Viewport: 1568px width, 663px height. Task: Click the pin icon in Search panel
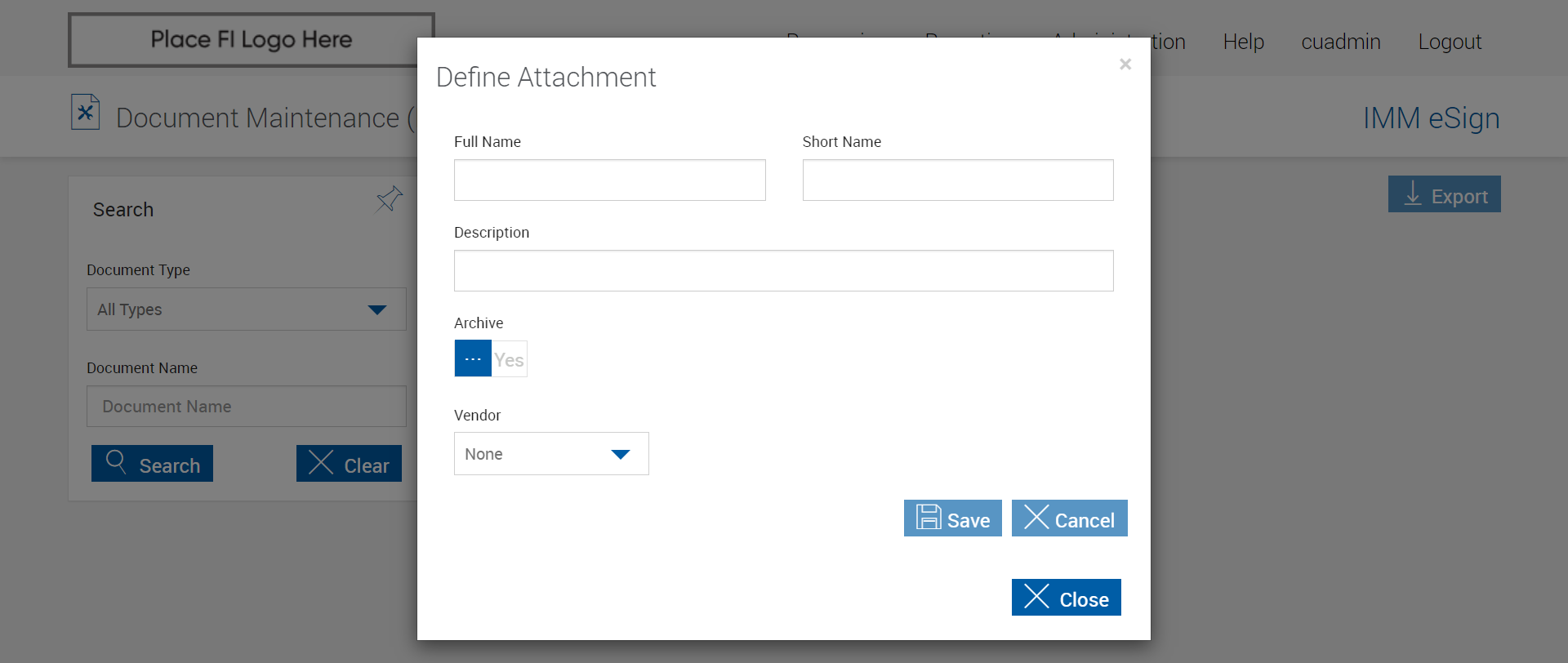click(390, 198)
